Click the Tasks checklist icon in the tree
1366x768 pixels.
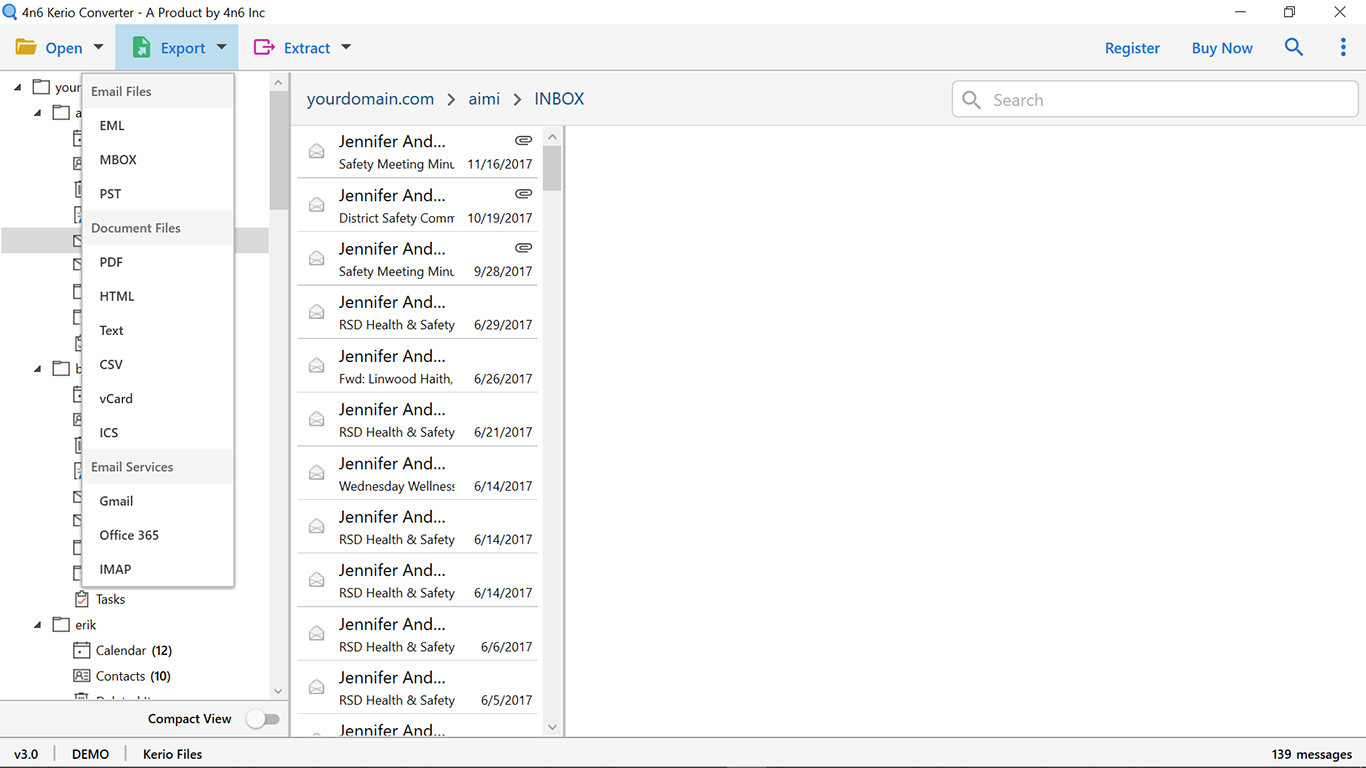(82, 599)
